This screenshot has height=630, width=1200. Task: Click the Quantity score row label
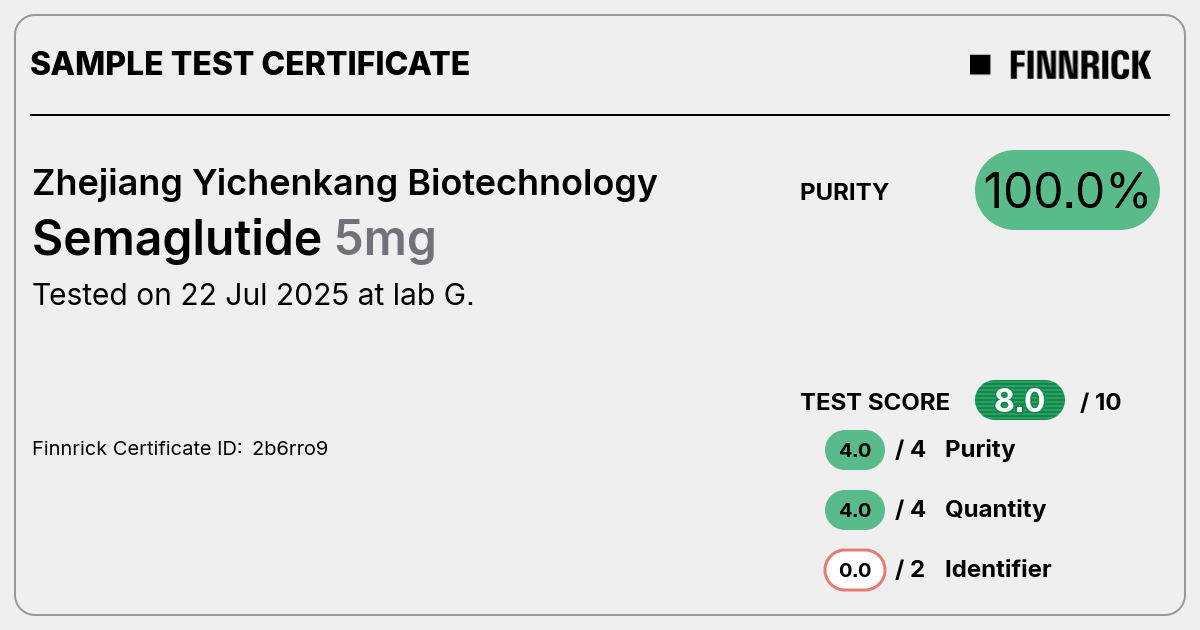click(995, 509)
